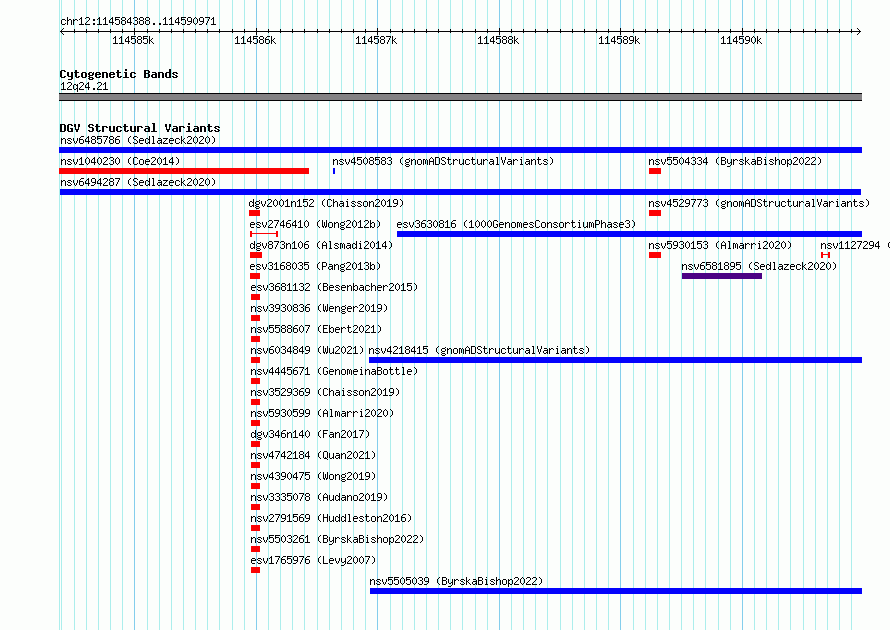Screen dimensions: 890x630
Task: Click the 114590k ruler tick label
Action: 741,40
